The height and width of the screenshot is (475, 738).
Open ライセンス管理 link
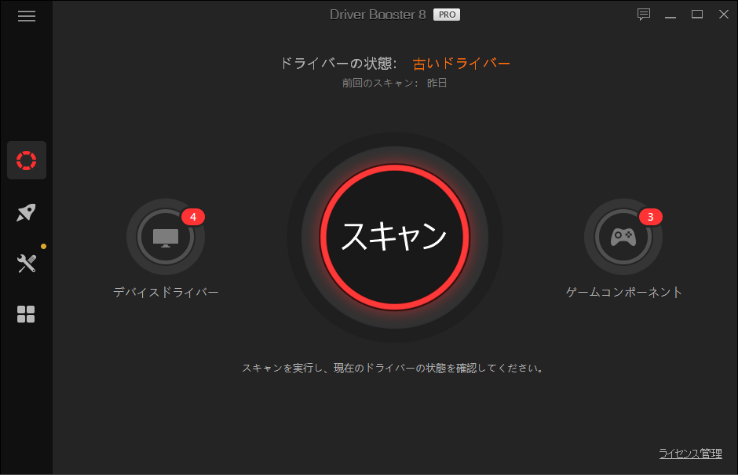(690, 453)
